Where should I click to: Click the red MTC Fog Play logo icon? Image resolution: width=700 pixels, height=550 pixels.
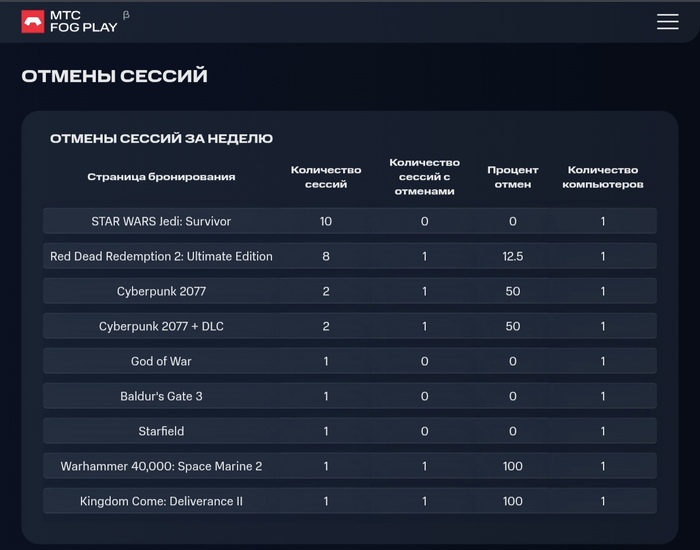[33, 21]
